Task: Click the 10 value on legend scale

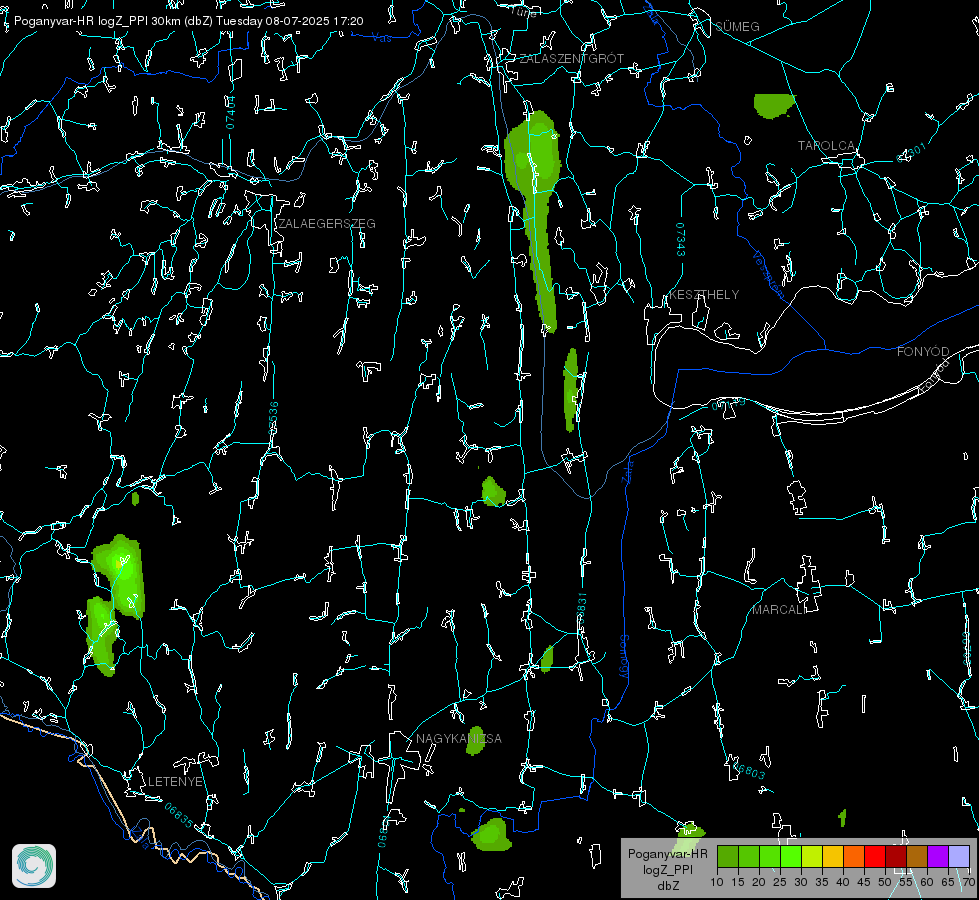Action: tap(717, 882)
